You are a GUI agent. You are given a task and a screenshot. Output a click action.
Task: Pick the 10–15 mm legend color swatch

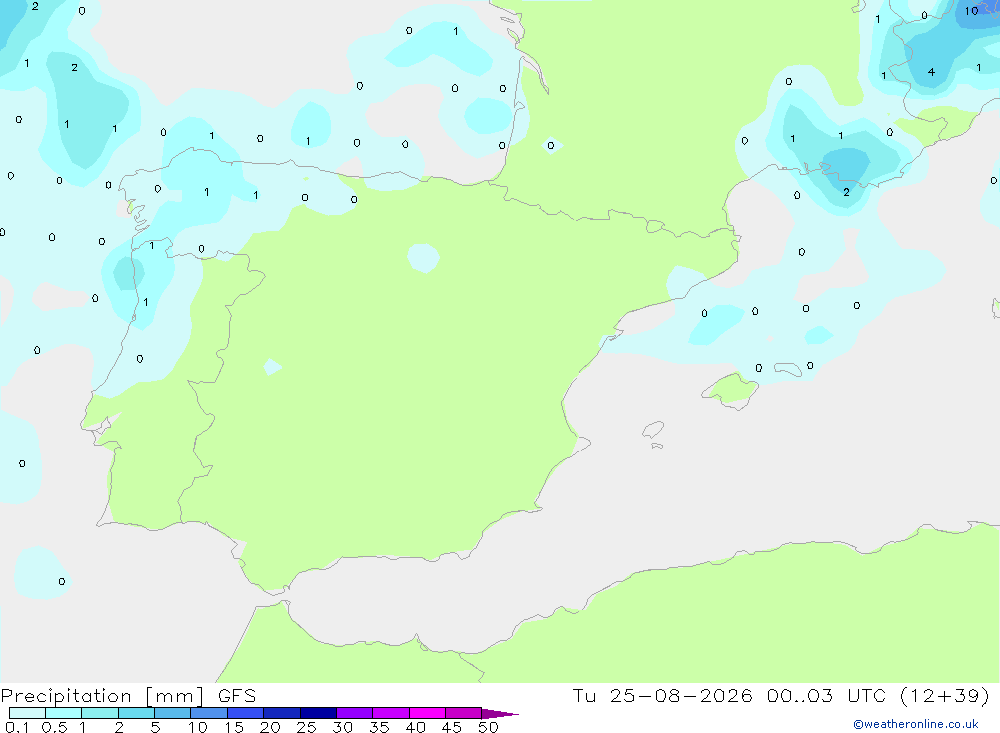(x=209, y=713)
